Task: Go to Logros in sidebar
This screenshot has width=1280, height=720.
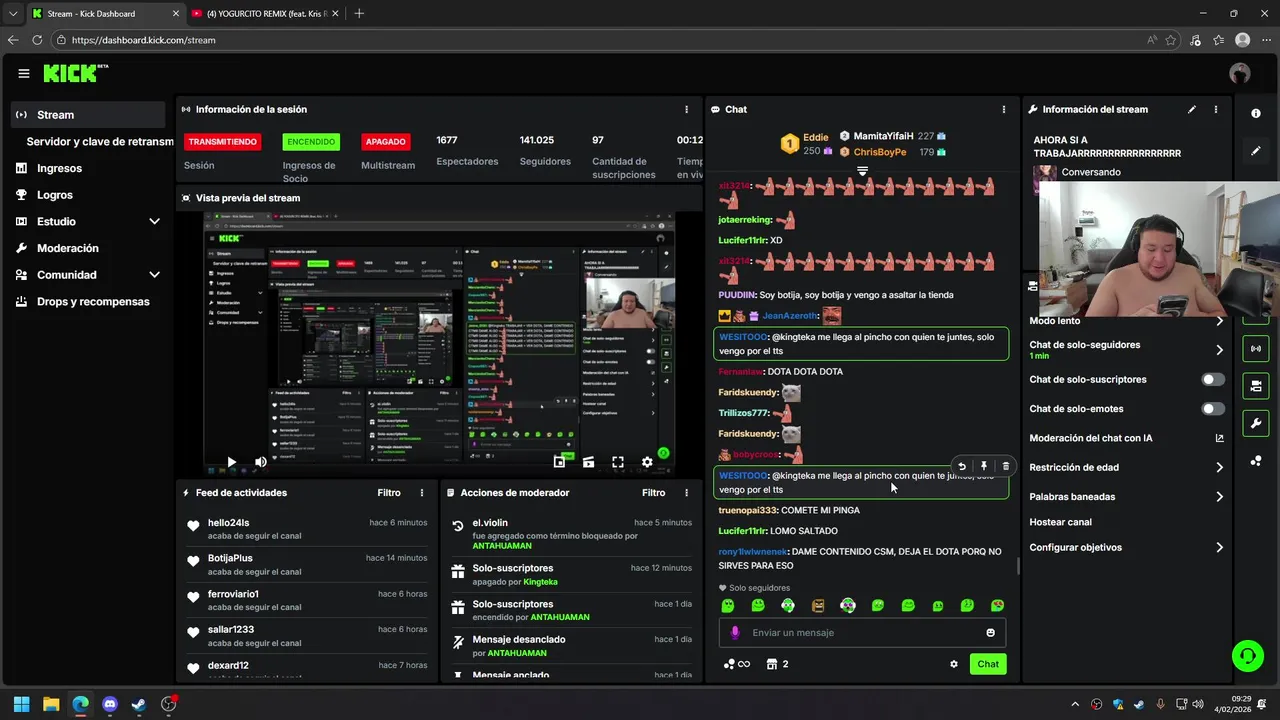Action: click(x=55, y=195)
